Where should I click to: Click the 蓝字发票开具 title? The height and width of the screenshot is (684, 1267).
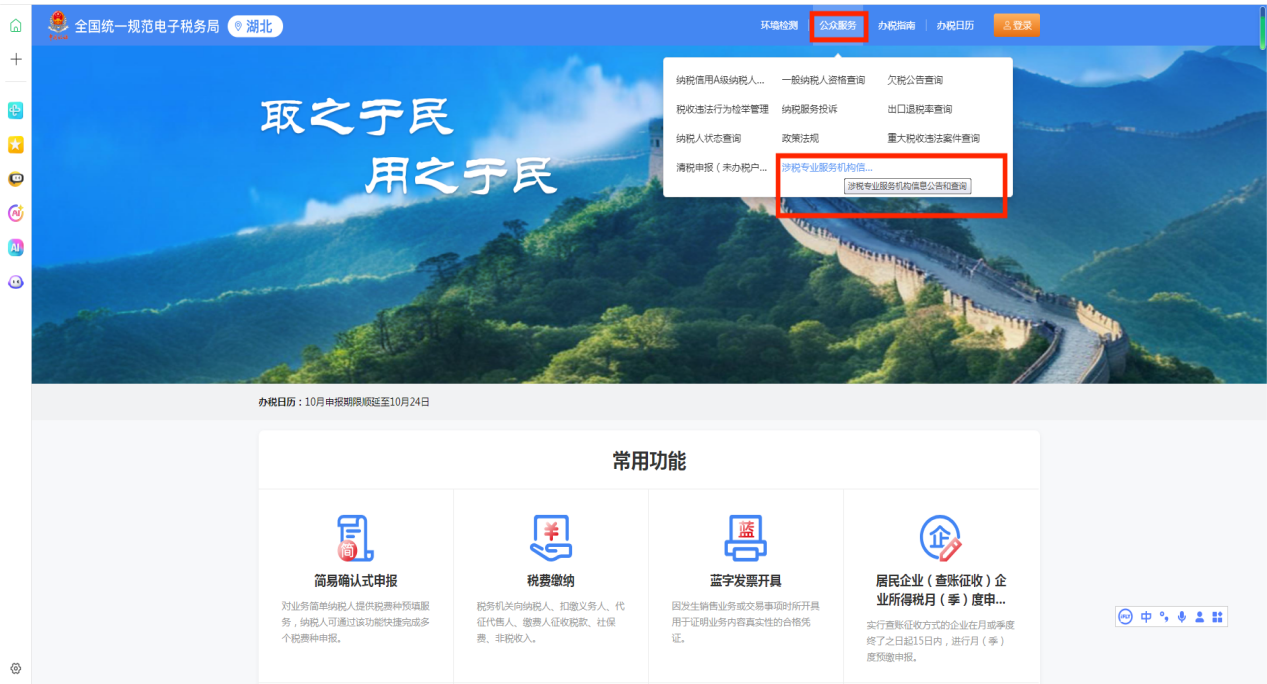[x=745, y=581]
